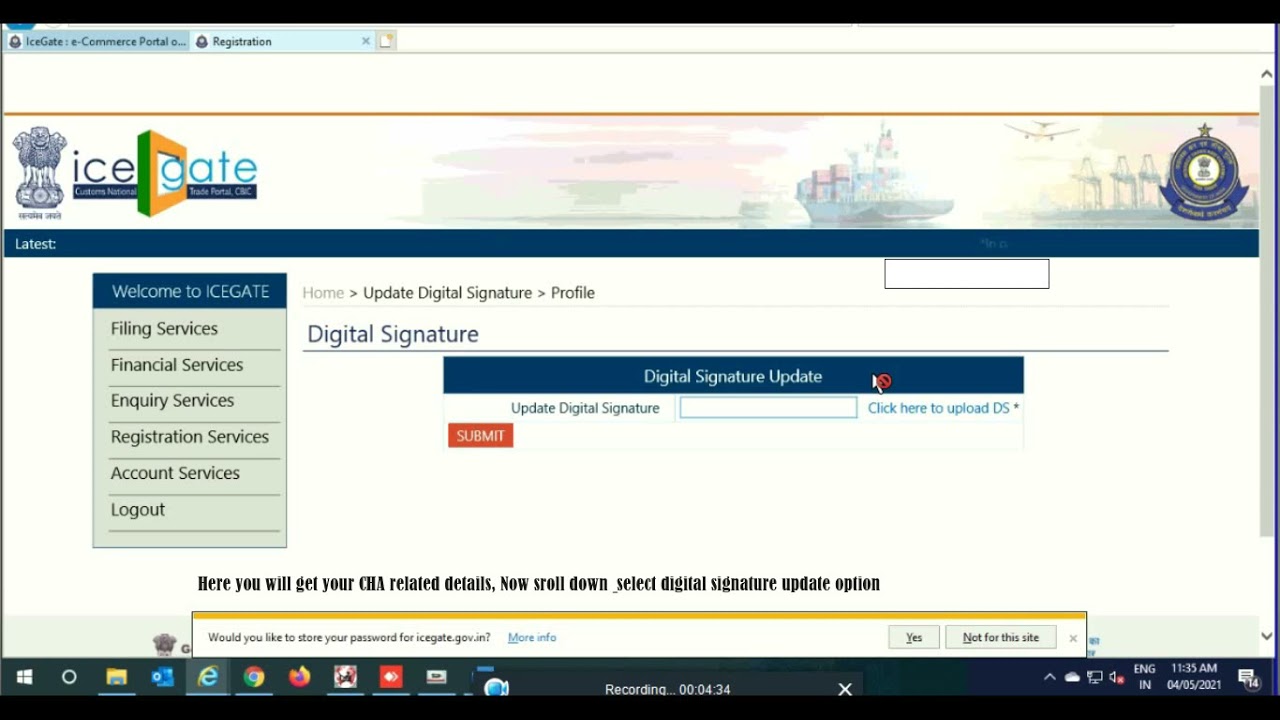Click the Recording 00:04:34 status text
Image resolution: width=1280 pixels, height=720 pixels.
tap(667, 689)
